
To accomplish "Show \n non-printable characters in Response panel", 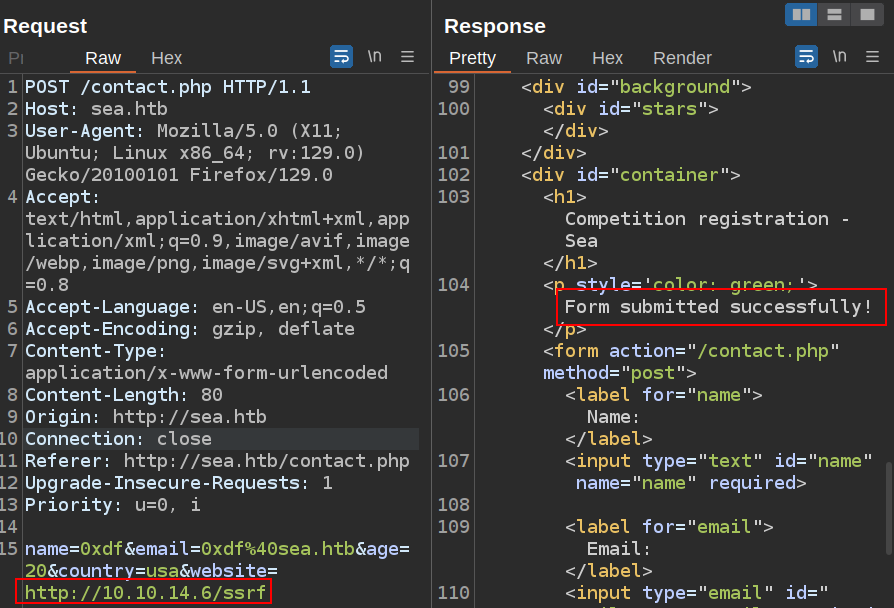I will click(839, 57).
